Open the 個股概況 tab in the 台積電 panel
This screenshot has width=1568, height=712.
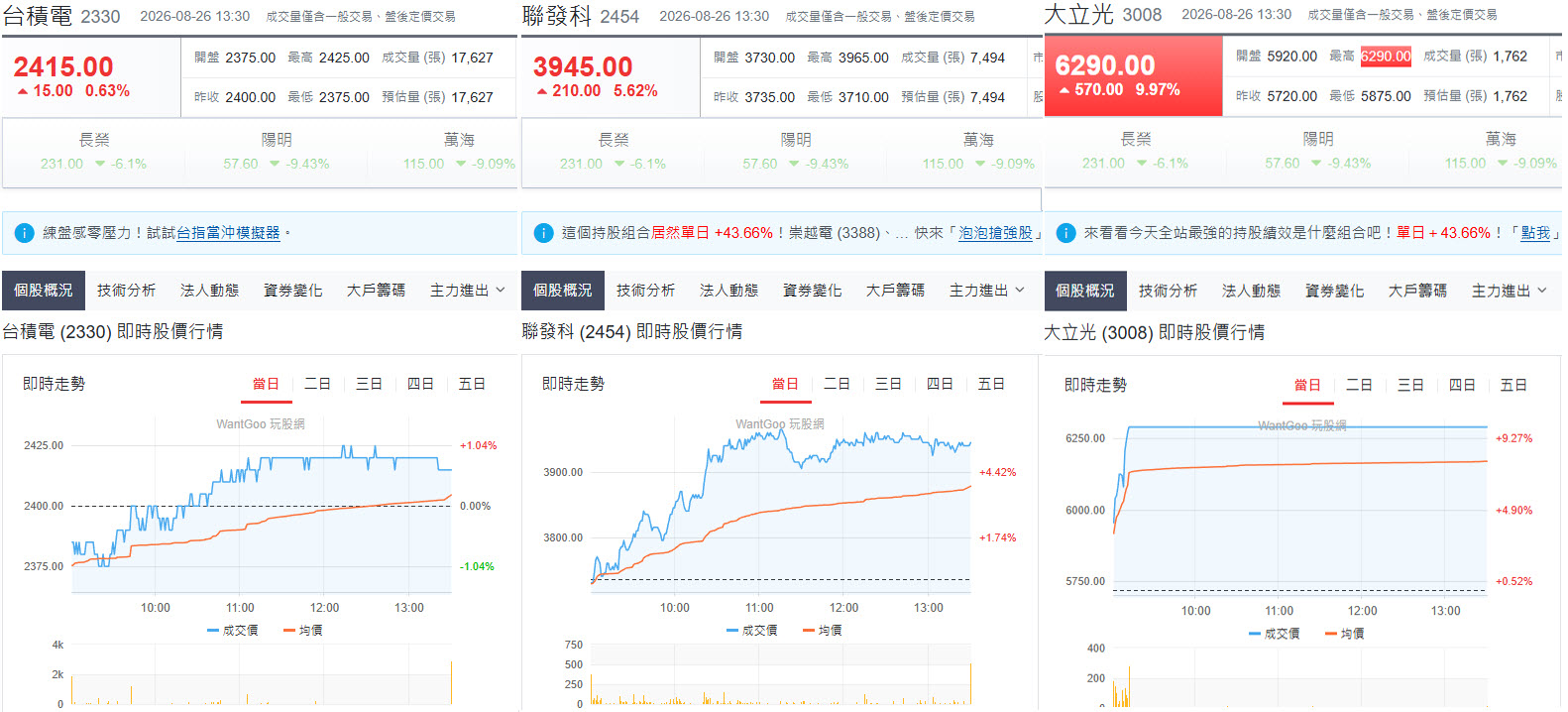[44, 291]
